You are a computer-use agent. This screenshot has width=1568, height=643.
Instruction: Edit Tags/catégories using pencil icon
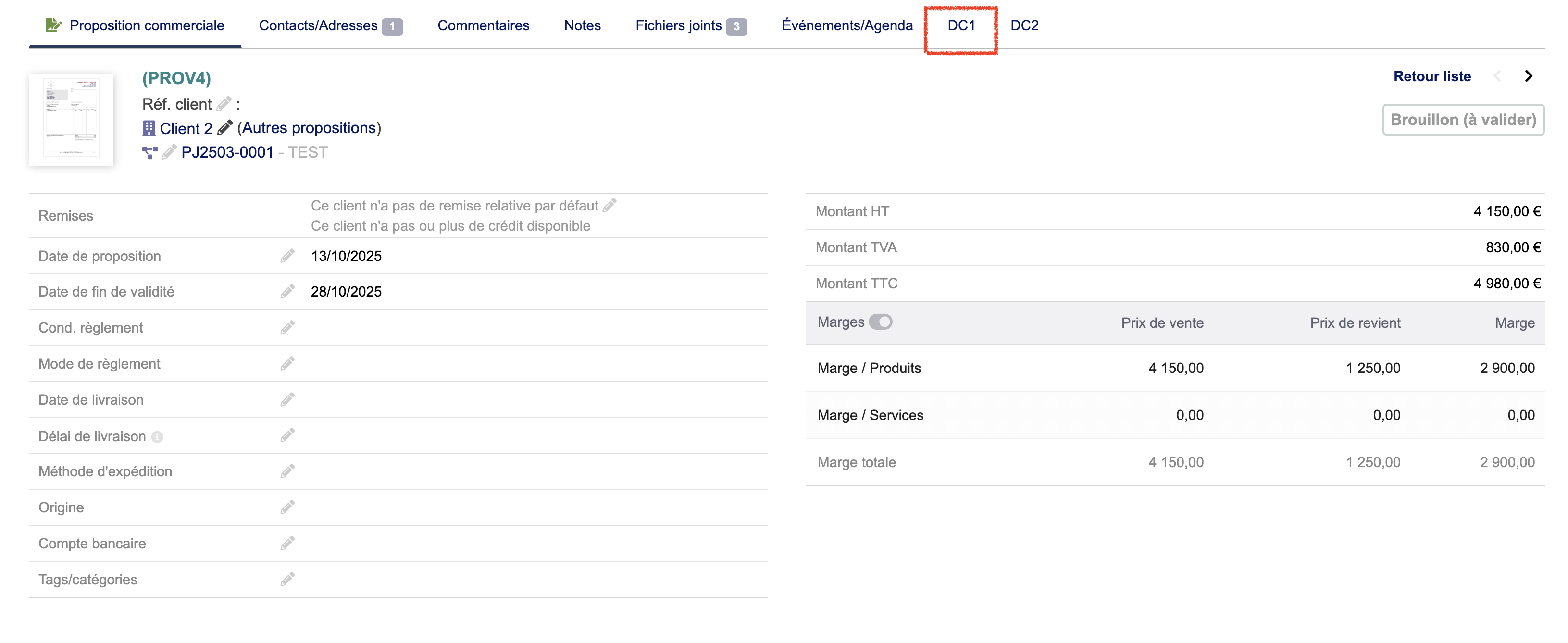[287, 579]
